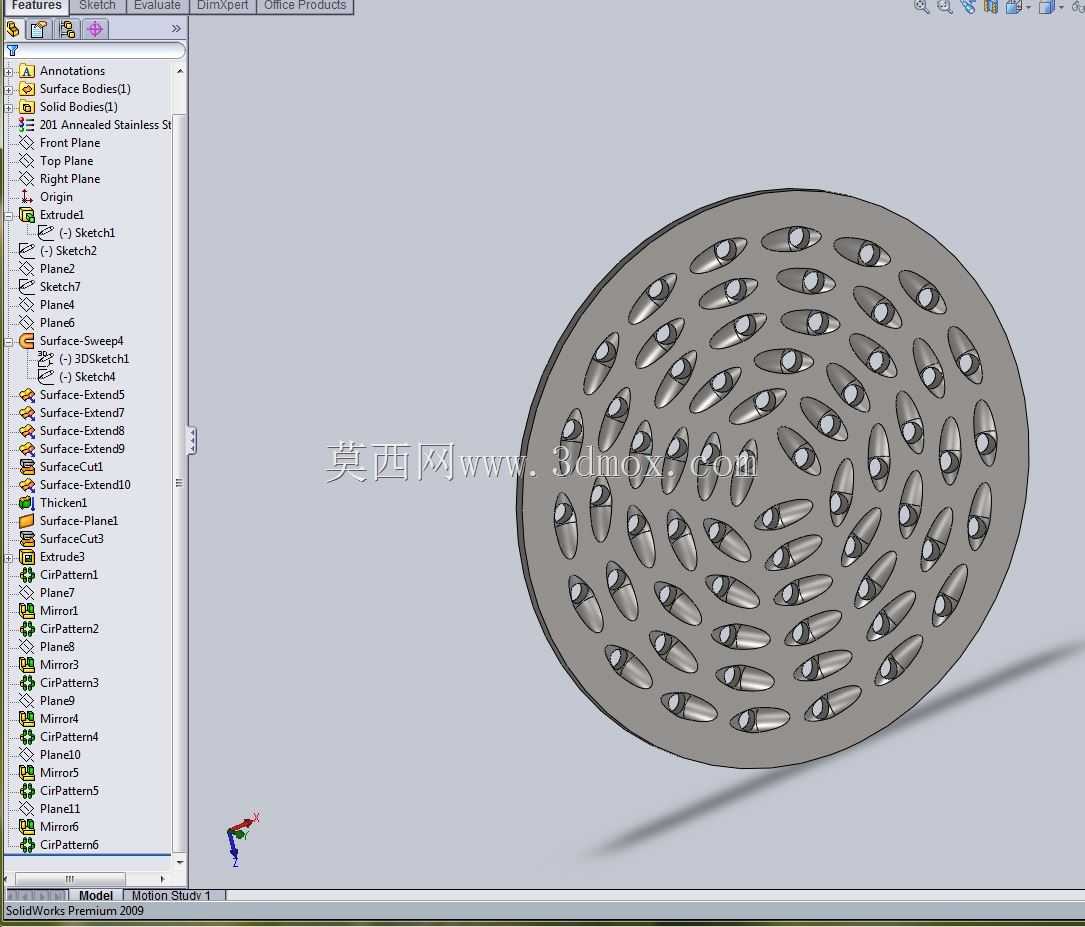Select Front Plane in the tree

pyautogui.click(x=69, y=143)
